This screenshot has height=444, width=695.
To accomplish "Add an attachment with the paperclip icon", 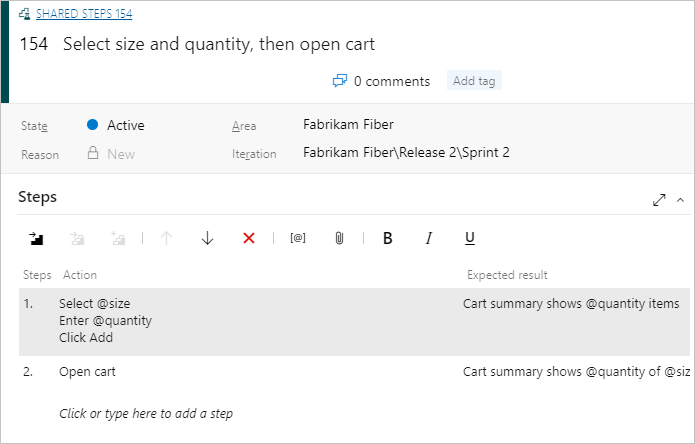I will click(x=339, y=238).
